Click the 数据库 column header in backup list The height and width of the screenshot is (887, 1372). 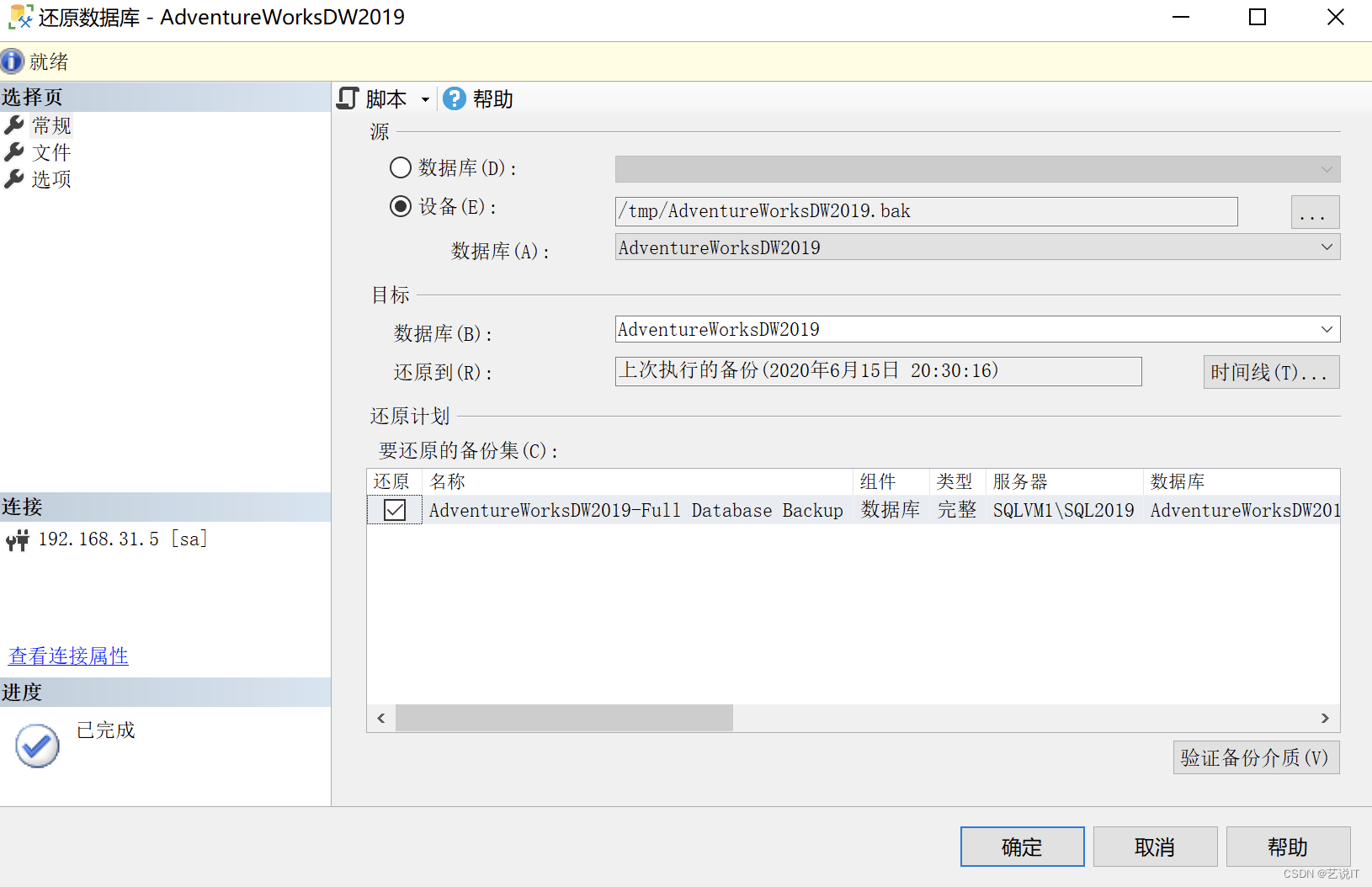coord(1242,481)
